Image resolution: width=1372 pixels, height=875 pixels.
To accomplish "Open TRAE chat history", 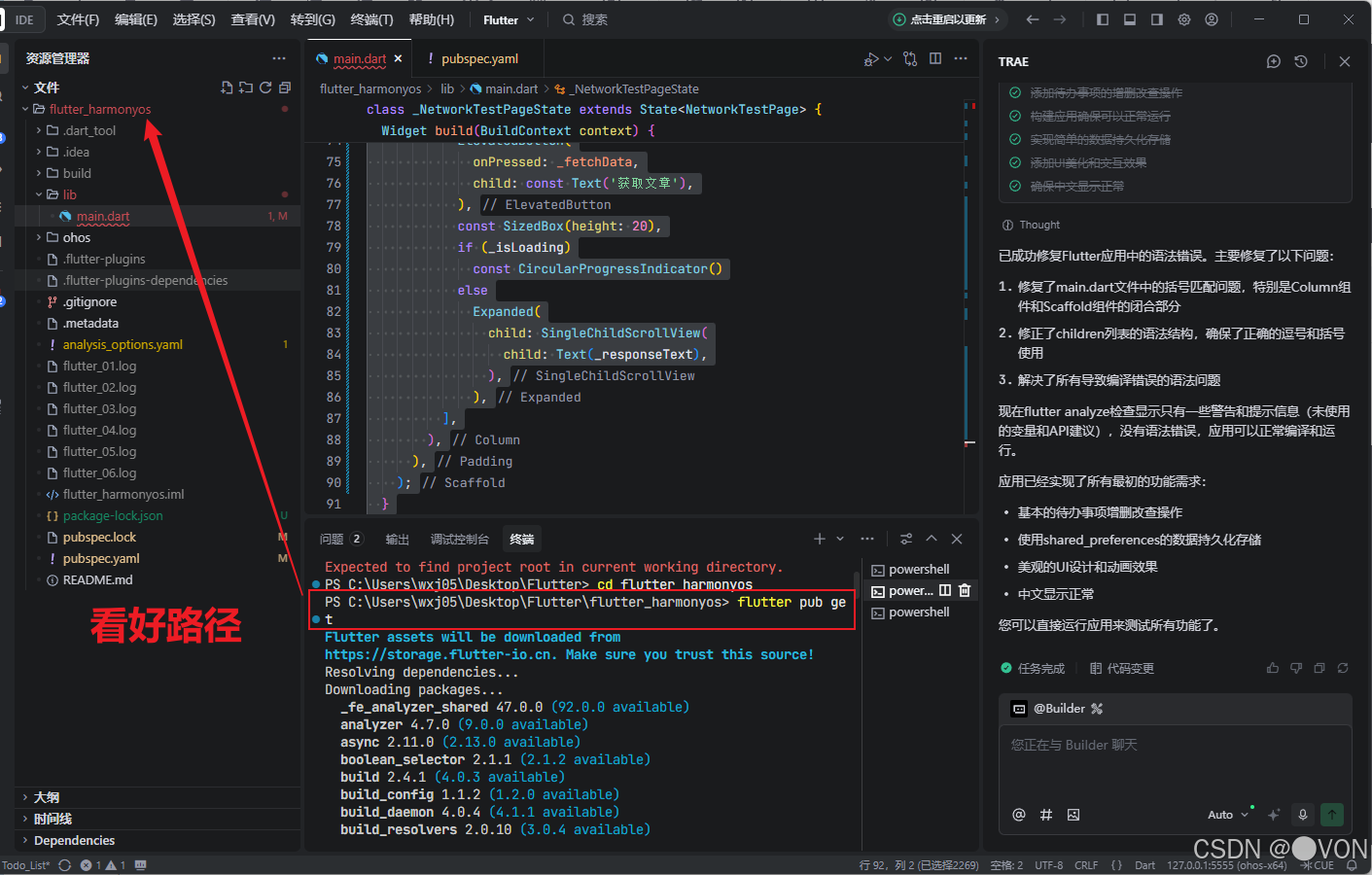I will click(1301, 61).
